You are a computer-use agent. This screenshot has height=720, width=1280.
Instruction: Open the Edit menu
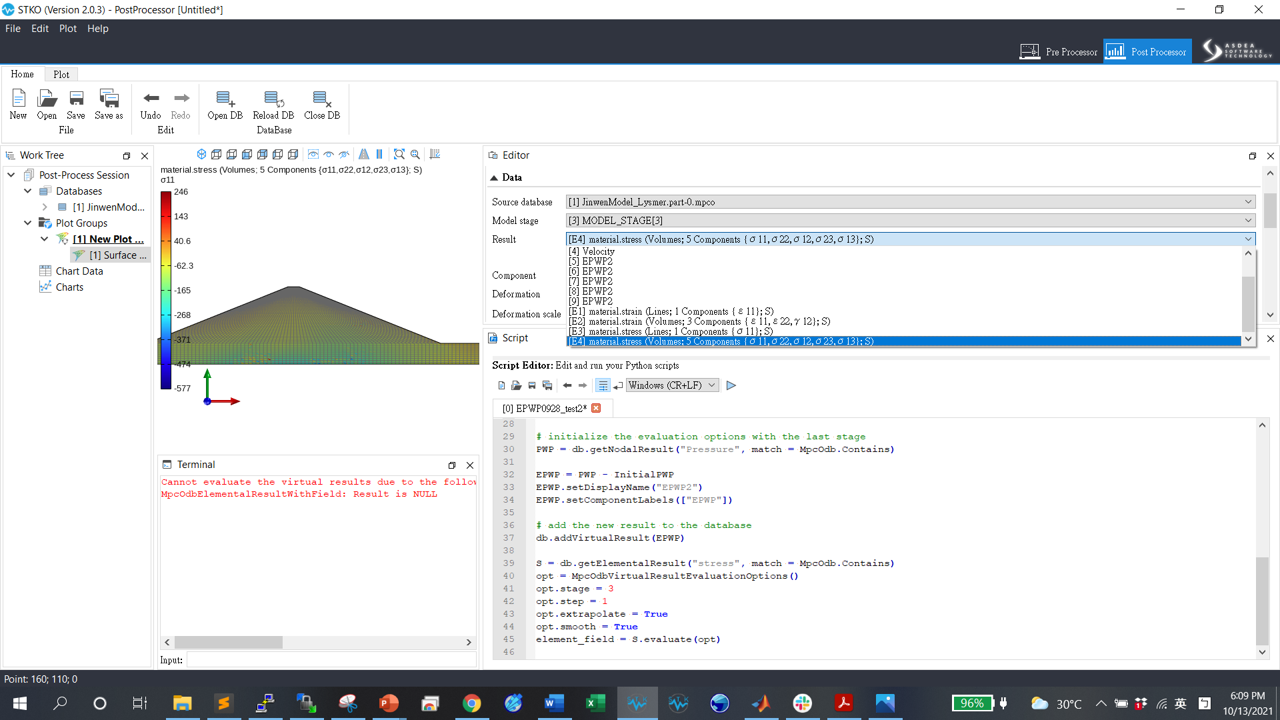pos(40,29)
